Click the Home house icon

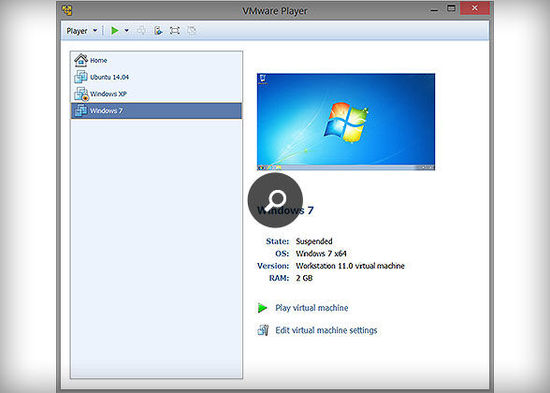click(x=81, y=60)
